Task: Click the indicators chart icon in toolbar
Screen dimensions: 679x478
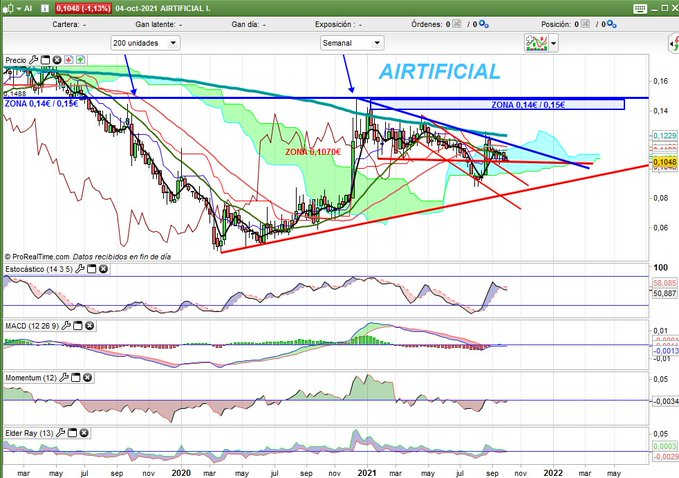Action: coord(536,43)
